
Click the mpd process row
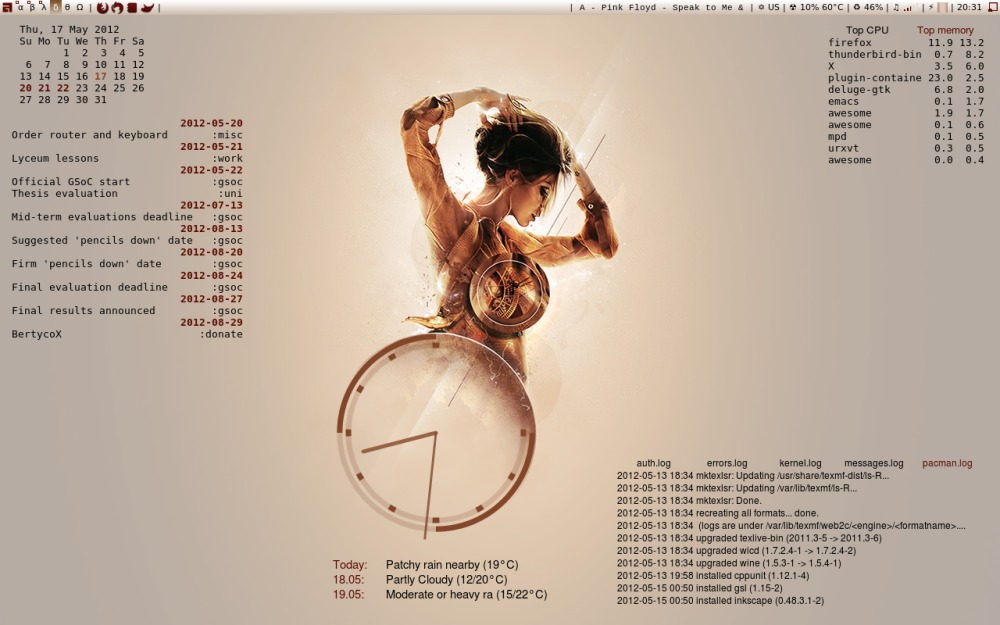(x=906, y=136)
